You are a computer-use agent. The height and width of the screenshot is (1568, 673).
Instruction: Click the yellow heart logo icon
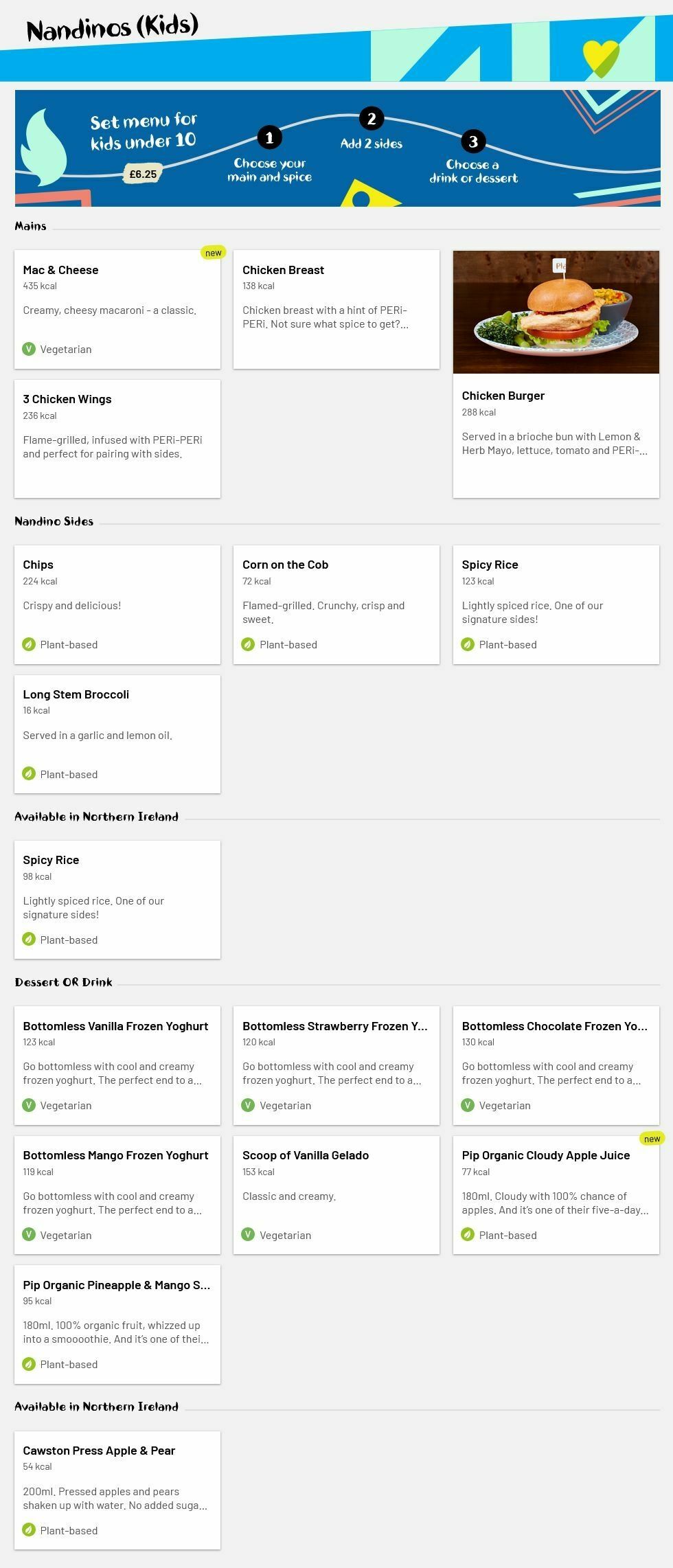(600, 58)
